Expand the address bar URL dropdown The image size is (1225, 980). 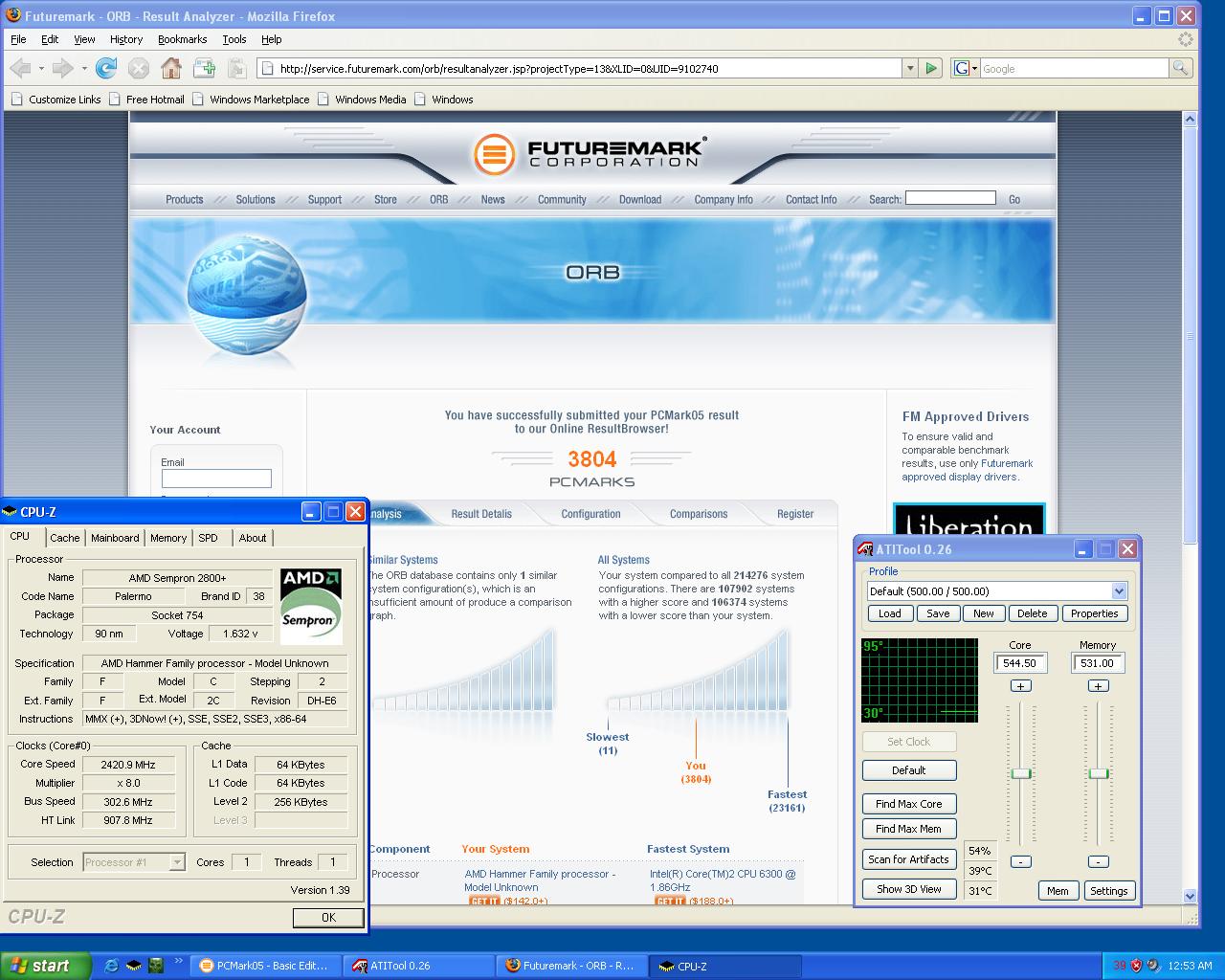910,68
